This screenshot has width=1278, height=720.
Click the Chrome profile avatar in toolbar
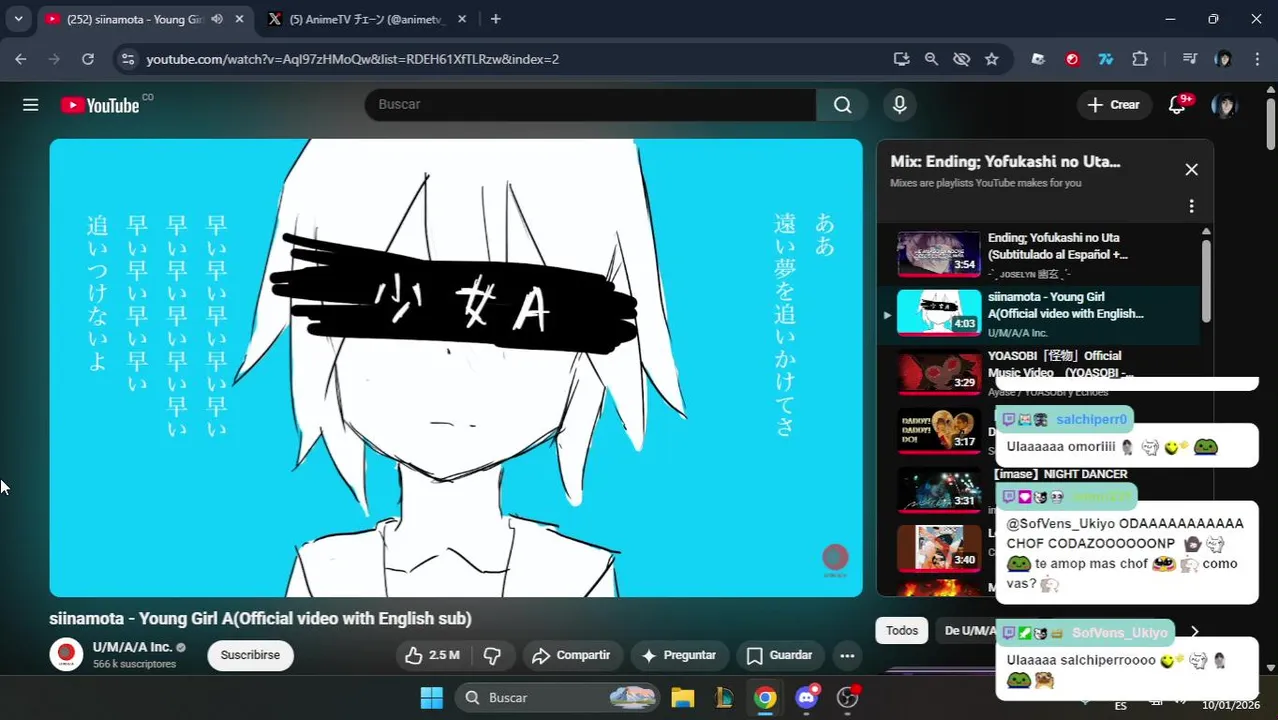click(x=1223, y=59)
